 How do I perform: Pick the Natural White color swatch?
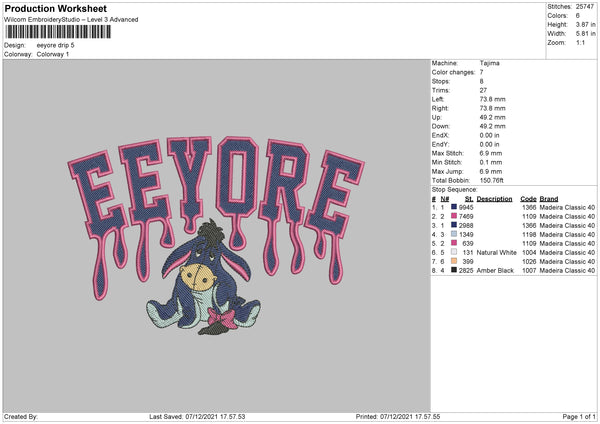454,252
